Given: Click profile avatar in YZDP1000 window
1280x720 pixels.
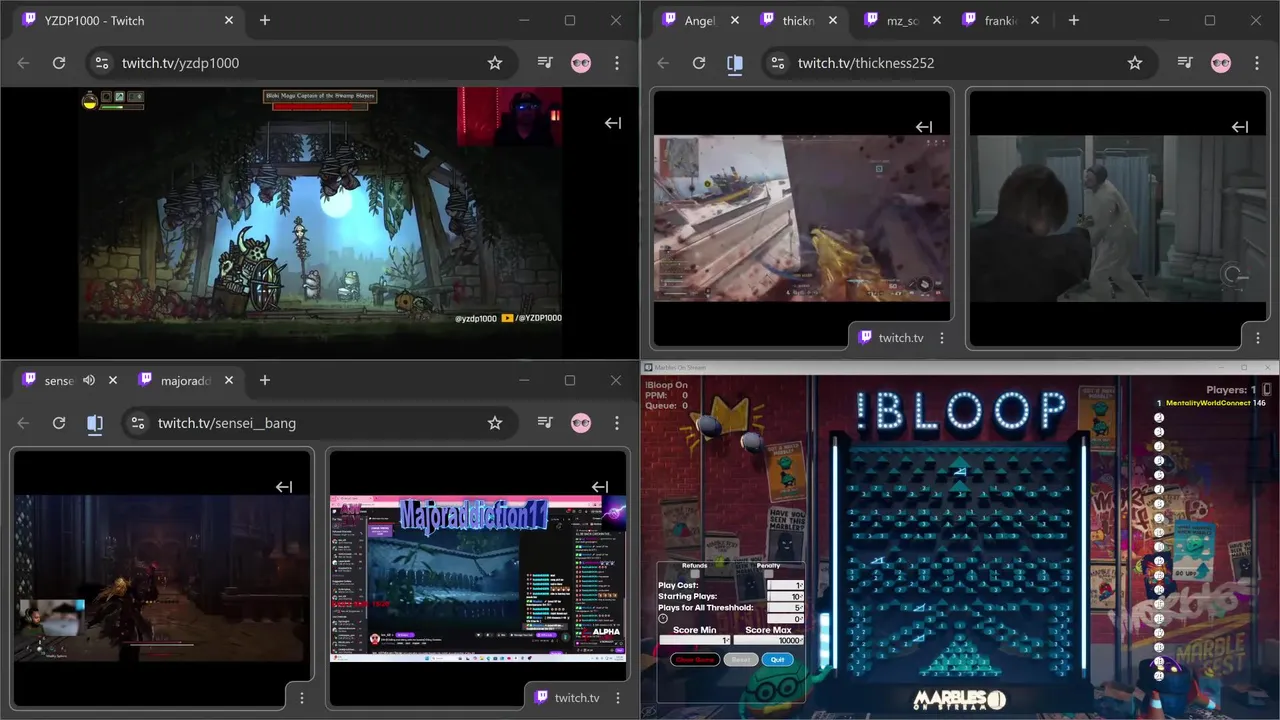Looking at the screenshot, I should click(581, 63).
